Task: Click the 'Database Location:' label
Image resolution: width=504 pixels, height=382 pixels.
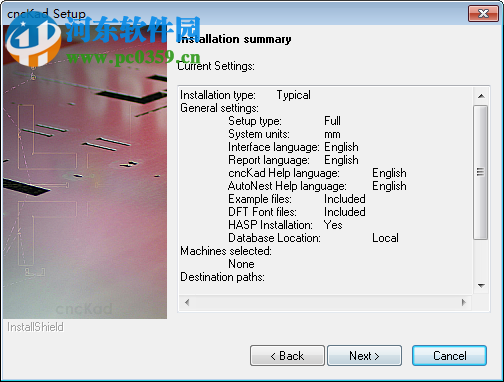Action: [274, 238]
